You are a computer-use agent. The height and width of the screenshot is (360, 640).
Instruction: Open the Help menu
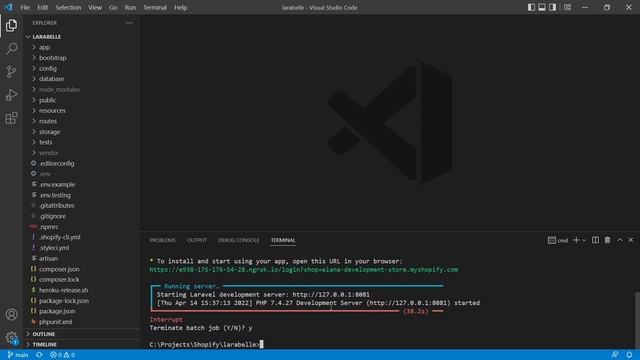(x=180, y=7)
